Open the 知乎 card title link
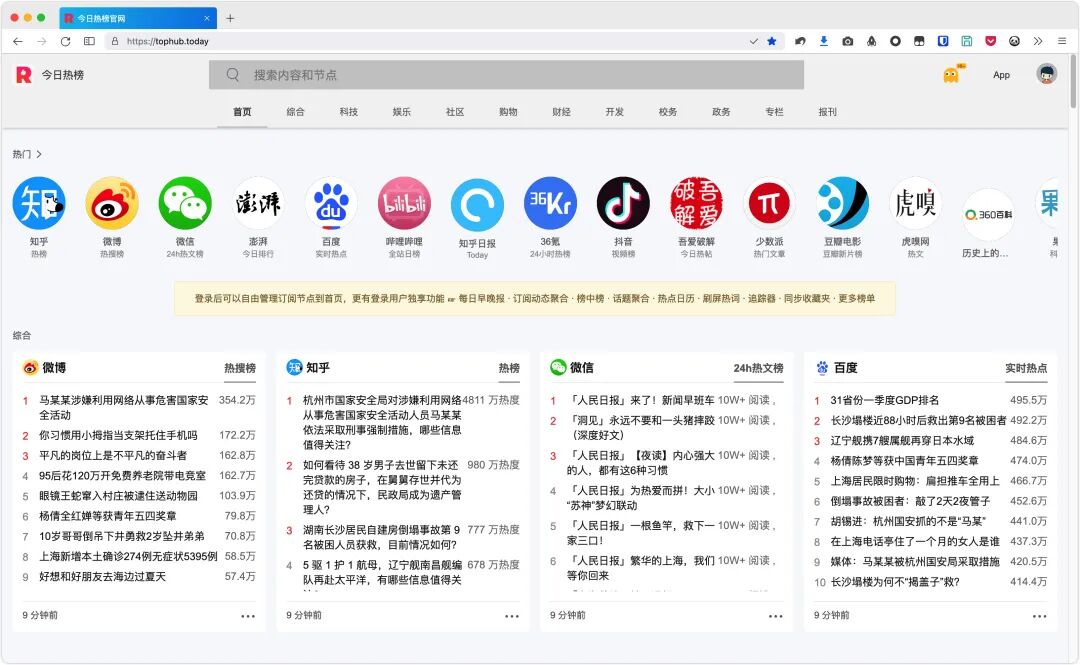Viewport: 1080px width, 665px height. [318, 367]
